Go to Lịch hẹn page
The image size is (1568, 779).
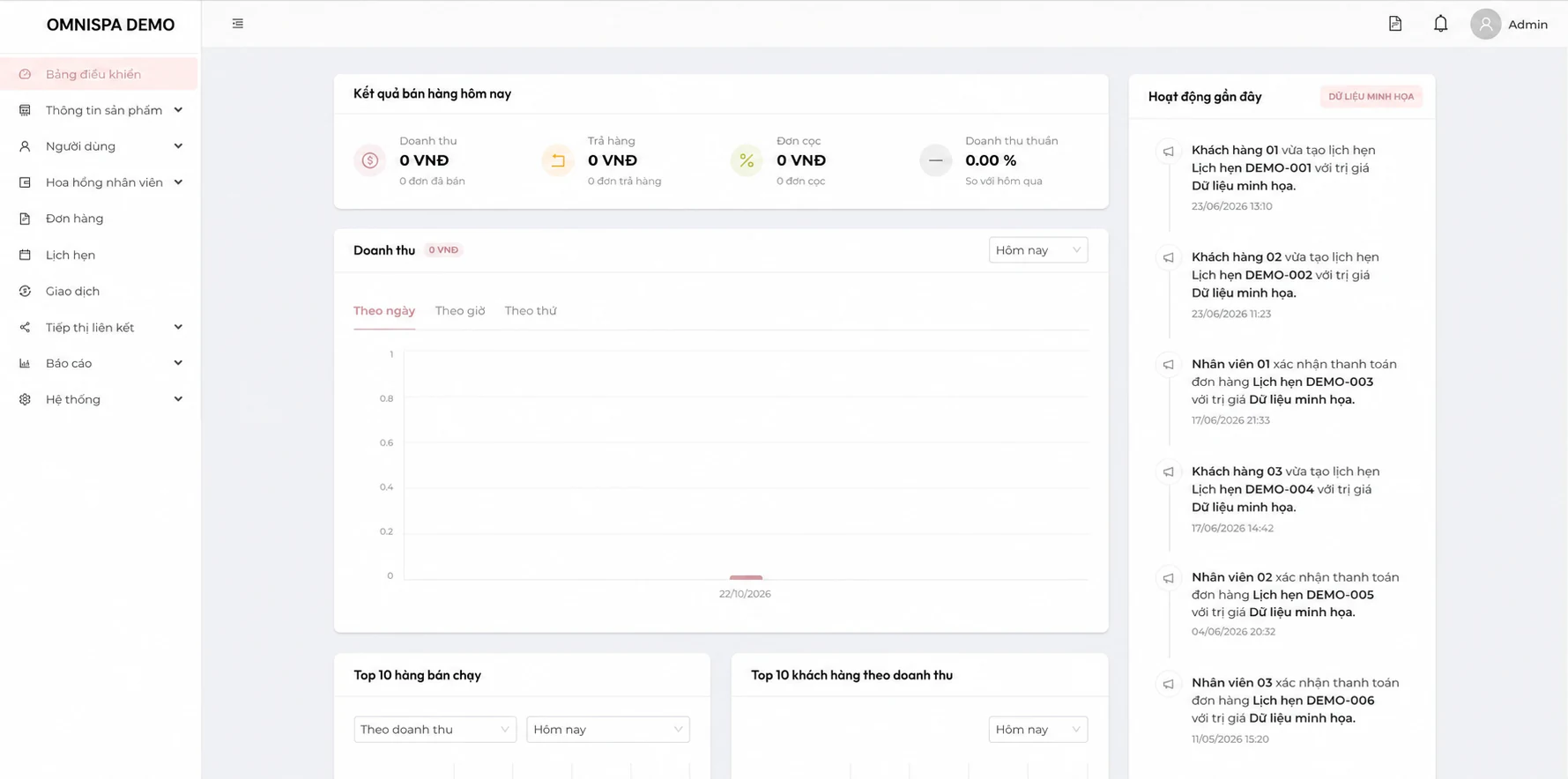tap(100, 255)
